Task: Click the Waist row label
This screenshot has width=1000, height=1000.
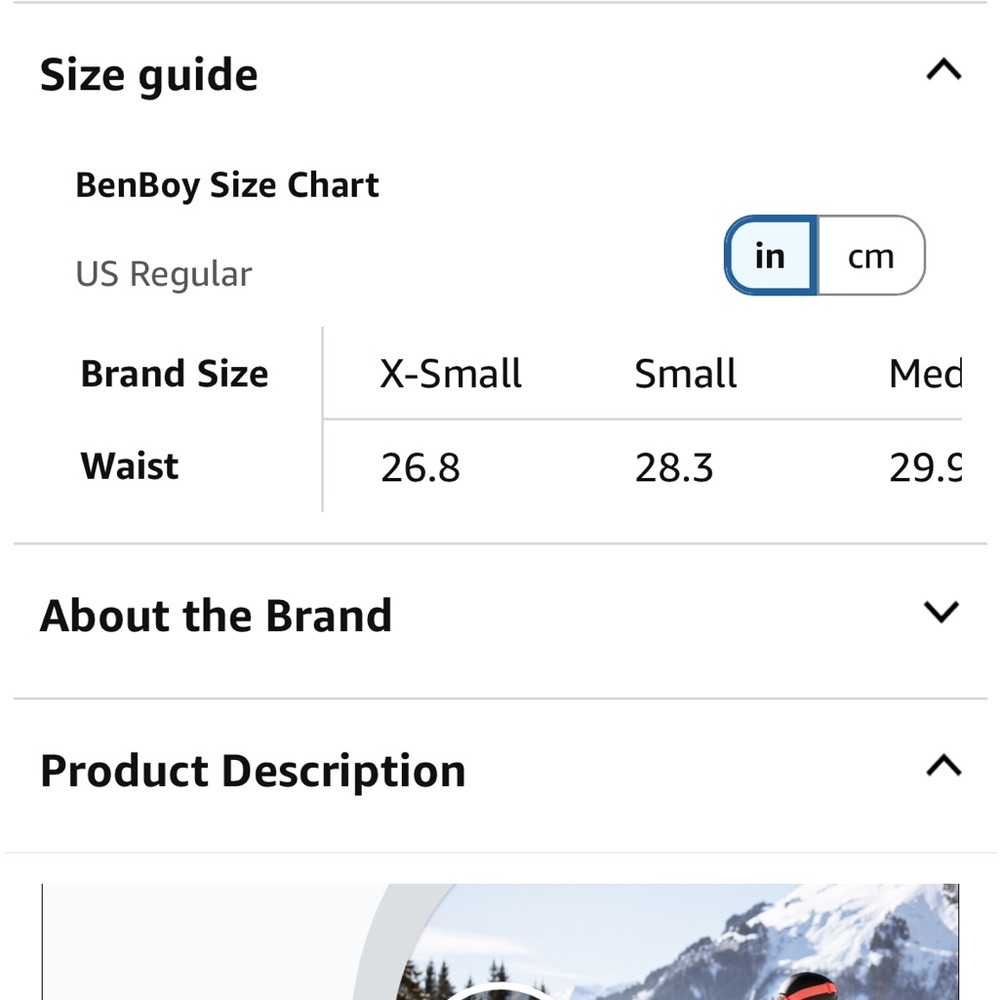Action: 129,465
